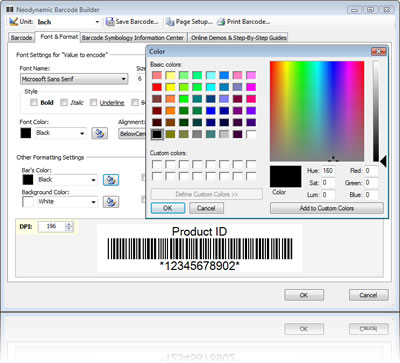
Task: Click the Lum input field
Action: (x=329, y=195)
